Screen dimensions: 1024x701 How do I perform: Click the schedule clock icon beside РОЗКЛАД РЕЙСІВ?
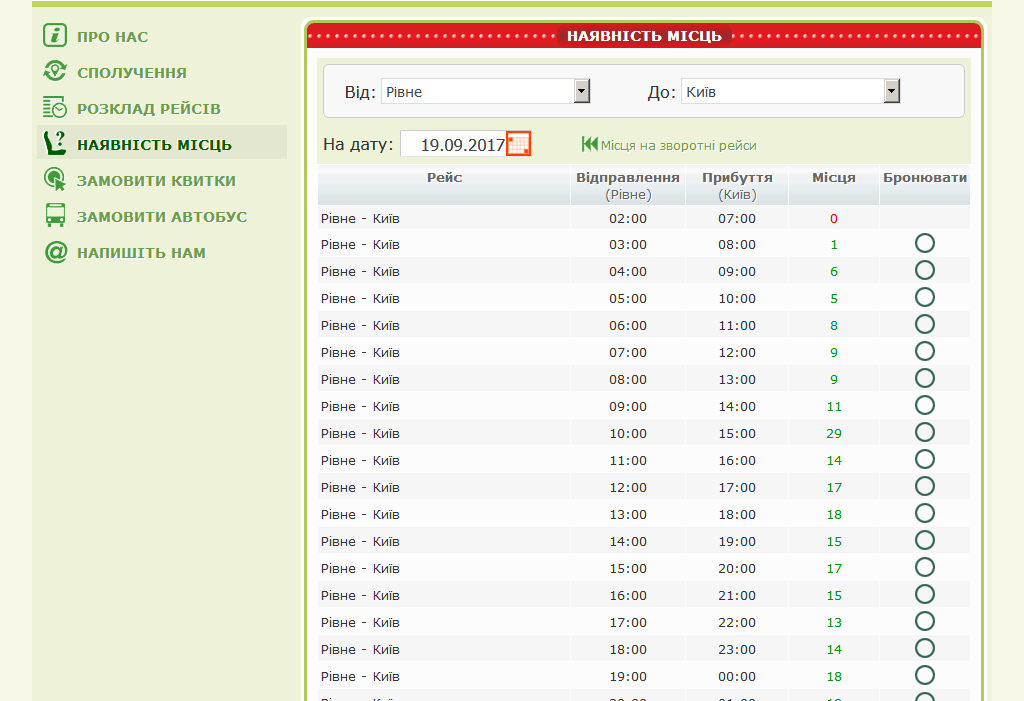point(55,107)
